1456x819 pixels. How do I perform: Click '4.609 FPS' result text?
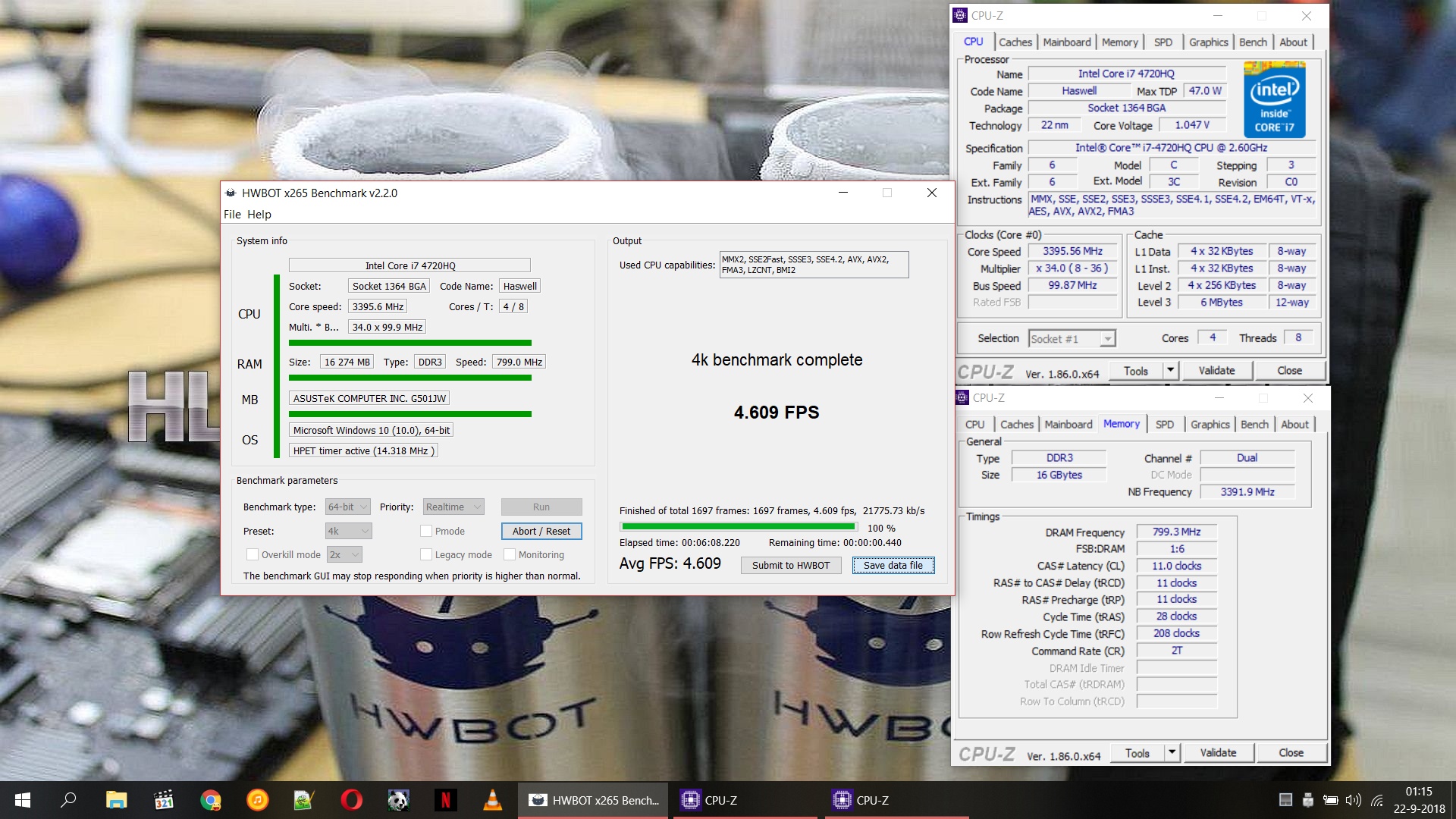[x=777, y=413]
